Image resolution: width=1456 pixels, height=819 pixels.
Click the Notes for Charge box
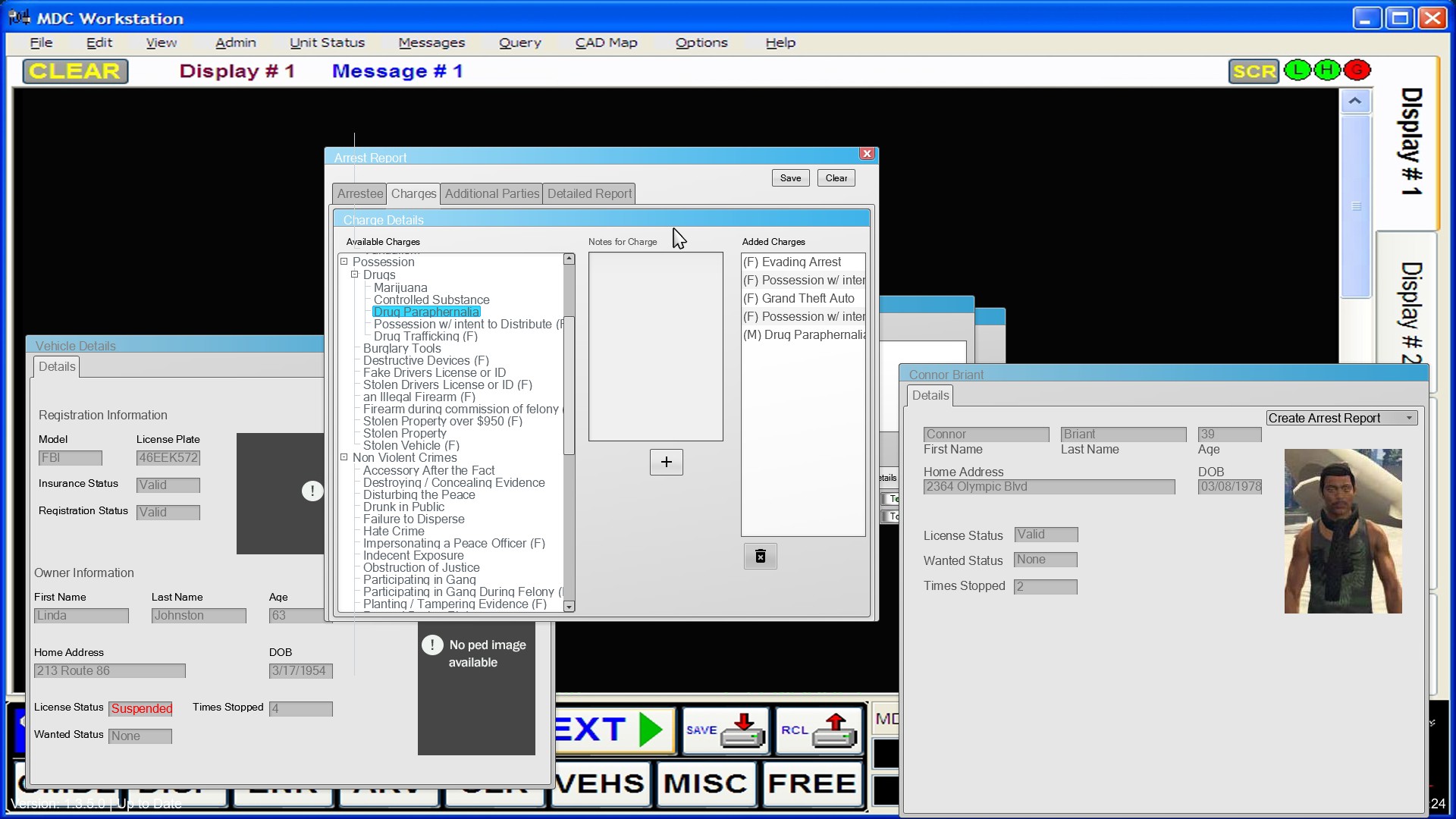tap(655, 346)
